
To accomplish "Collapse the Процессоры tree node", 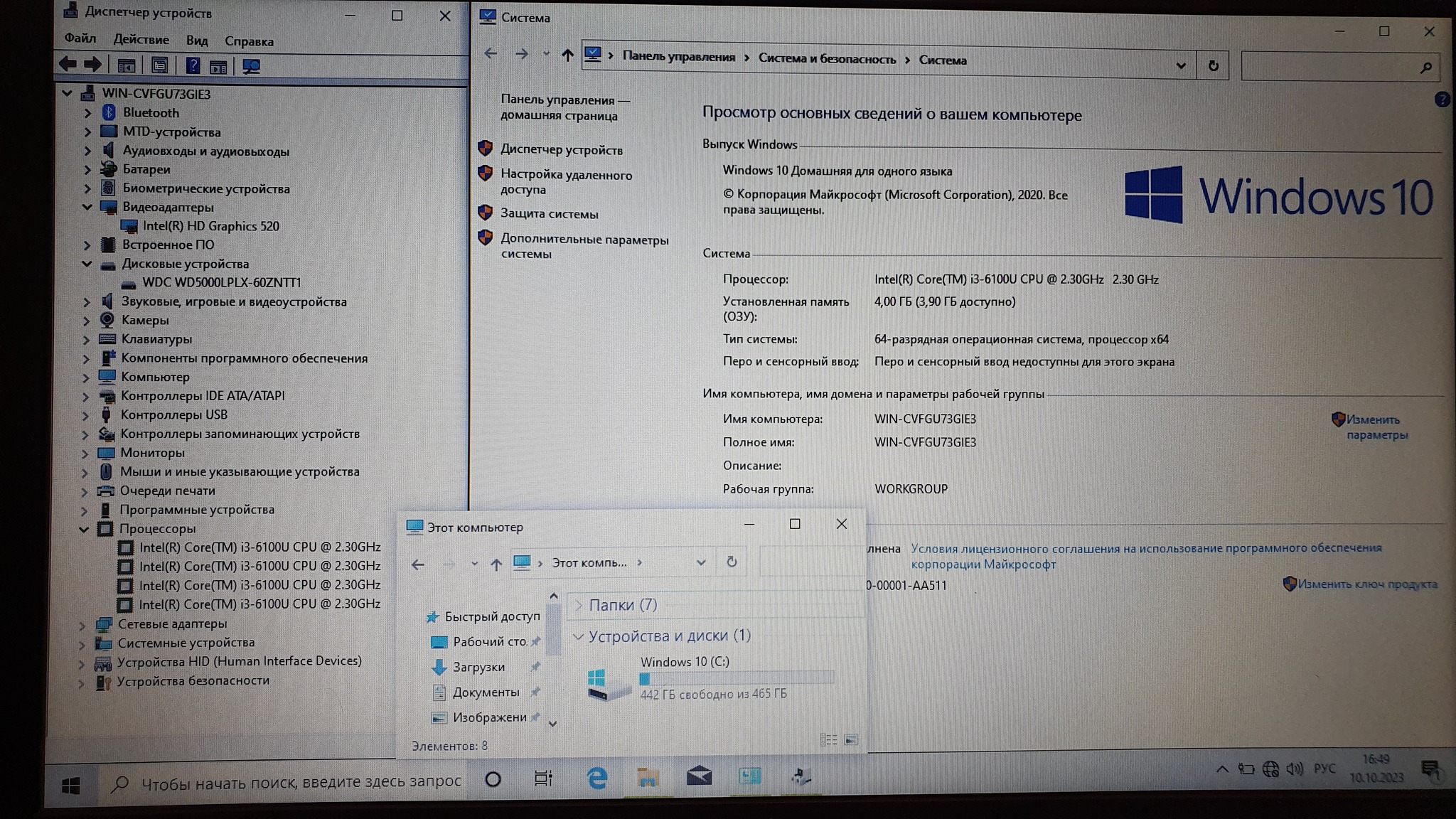I will 84,529.
